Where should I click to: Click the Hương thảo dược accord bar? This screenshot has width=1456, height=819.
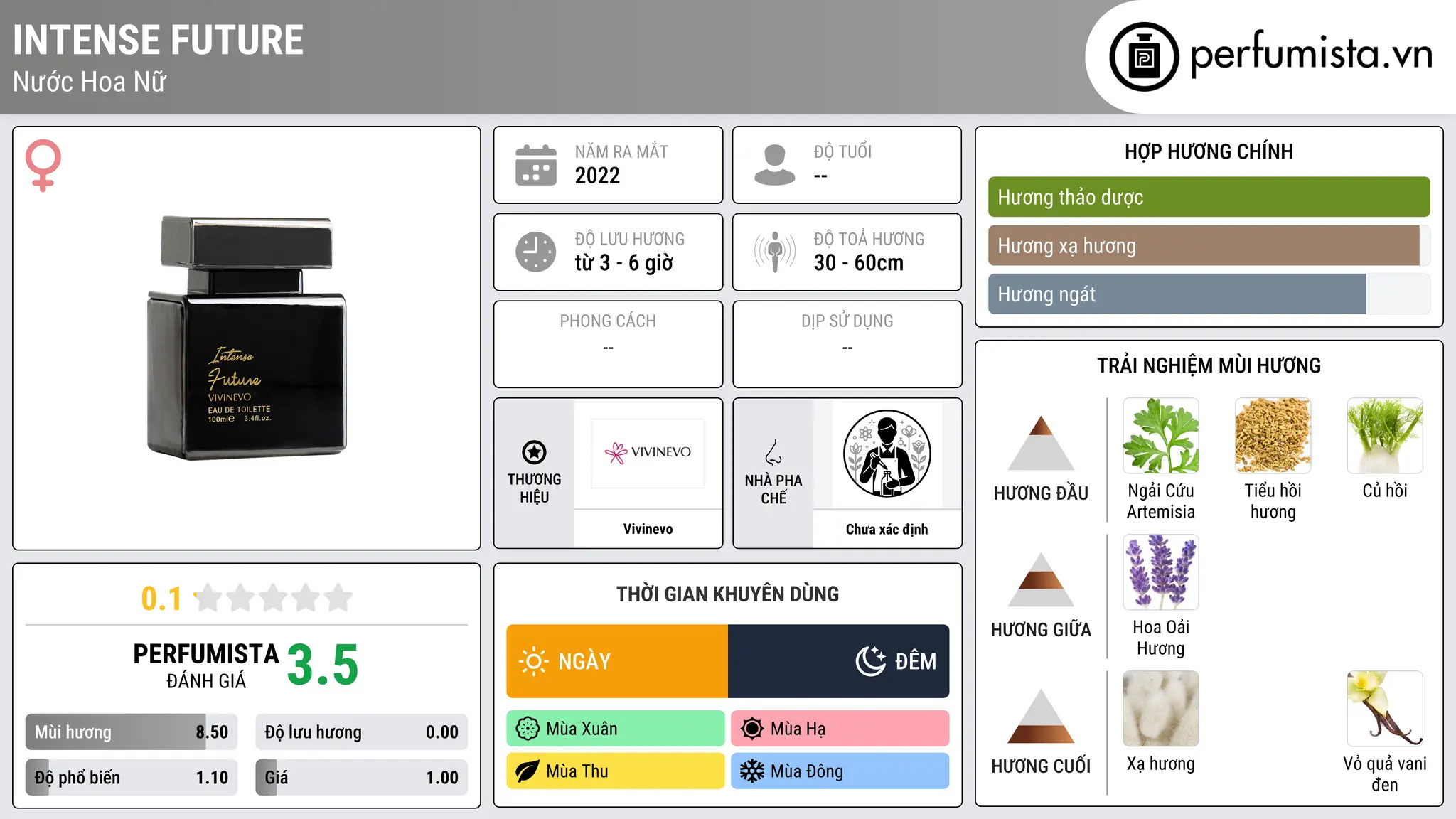pyautogui.click(x=1209, y=197)
